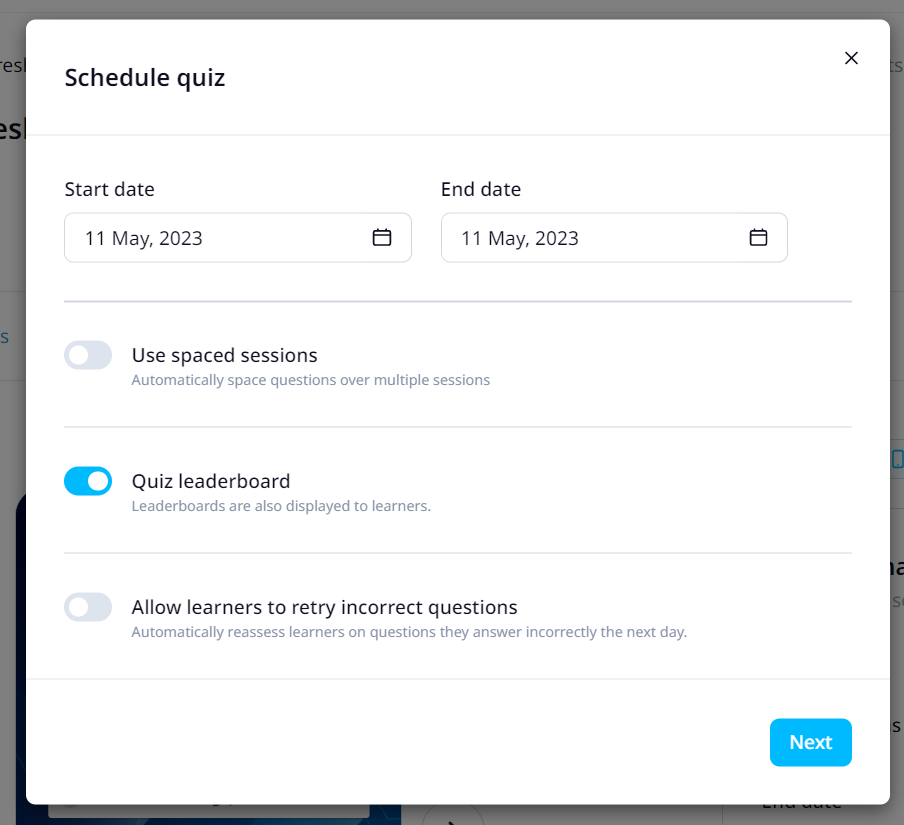This screenshot has width=904, height=825.
Task: Click the Allow learners to retry incorrect questions label
Action: pyautogui.click(x=324, y=607)
